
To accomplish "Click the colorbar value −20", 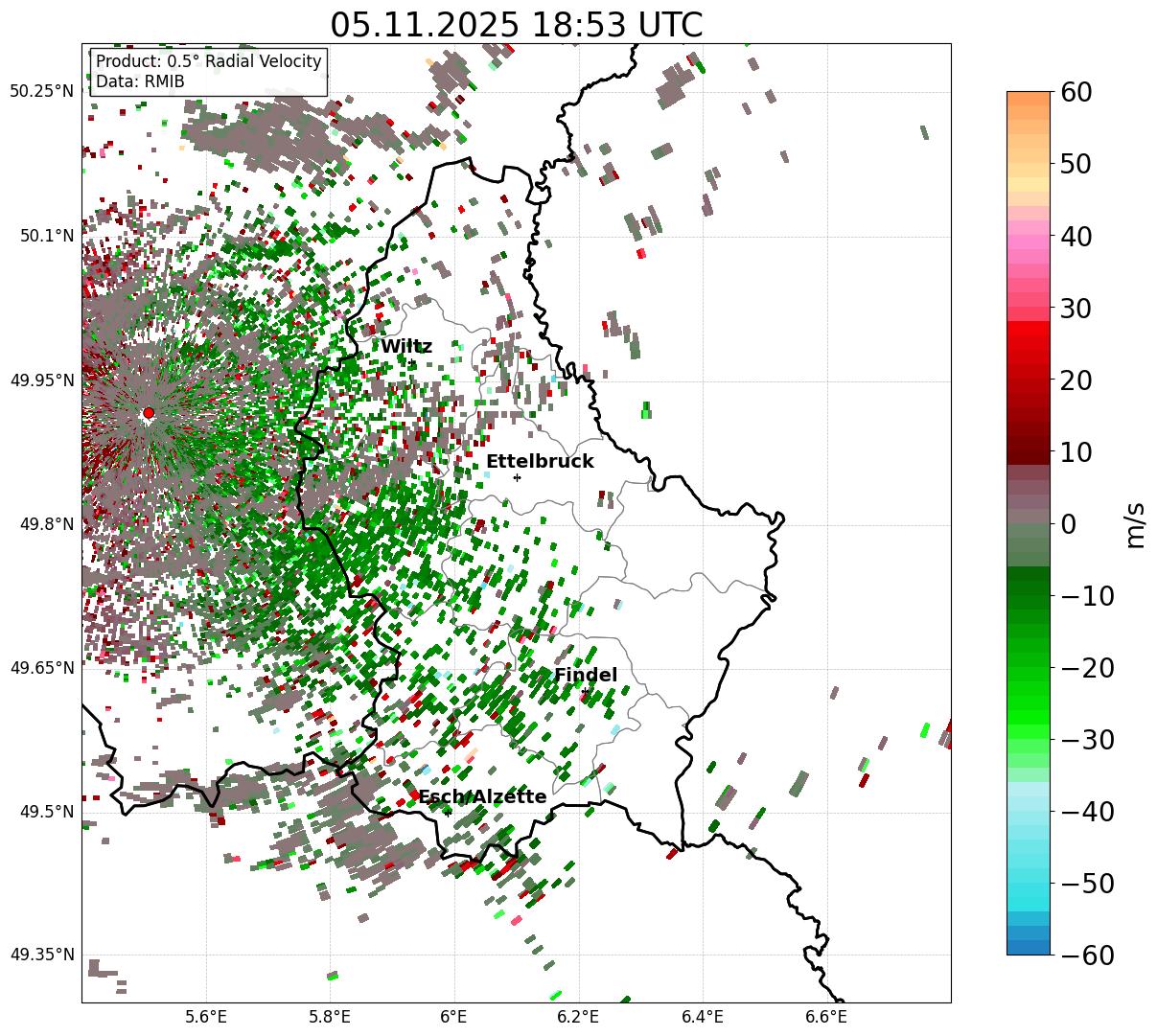I will click(x=1087, y=668).
